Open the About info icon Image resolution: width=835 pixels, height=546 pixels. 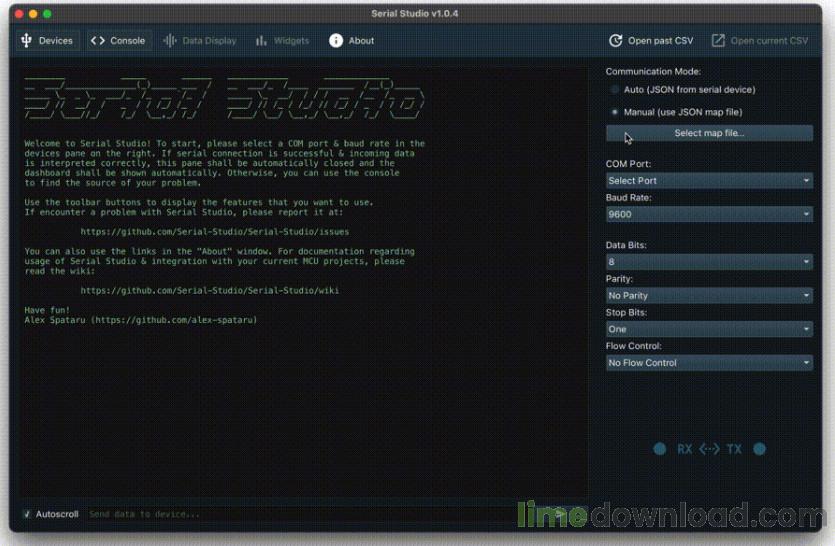pyautogui.click(x=335, y=40)
